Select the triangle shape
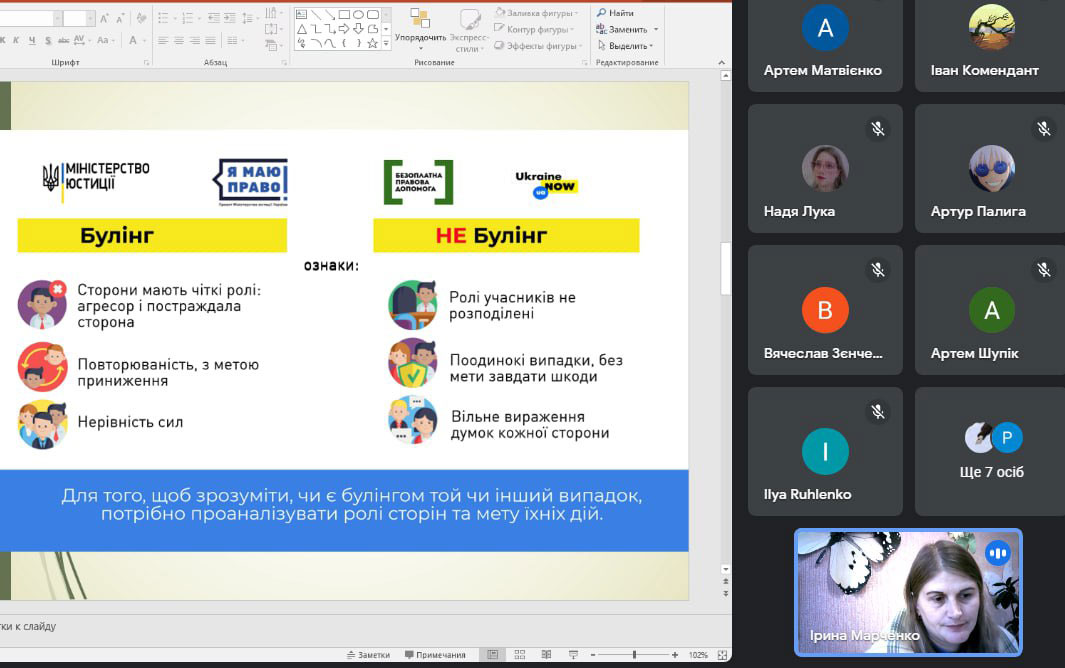Image resolution: width=1065 pixels, height=668 pixels. point(302,29)
